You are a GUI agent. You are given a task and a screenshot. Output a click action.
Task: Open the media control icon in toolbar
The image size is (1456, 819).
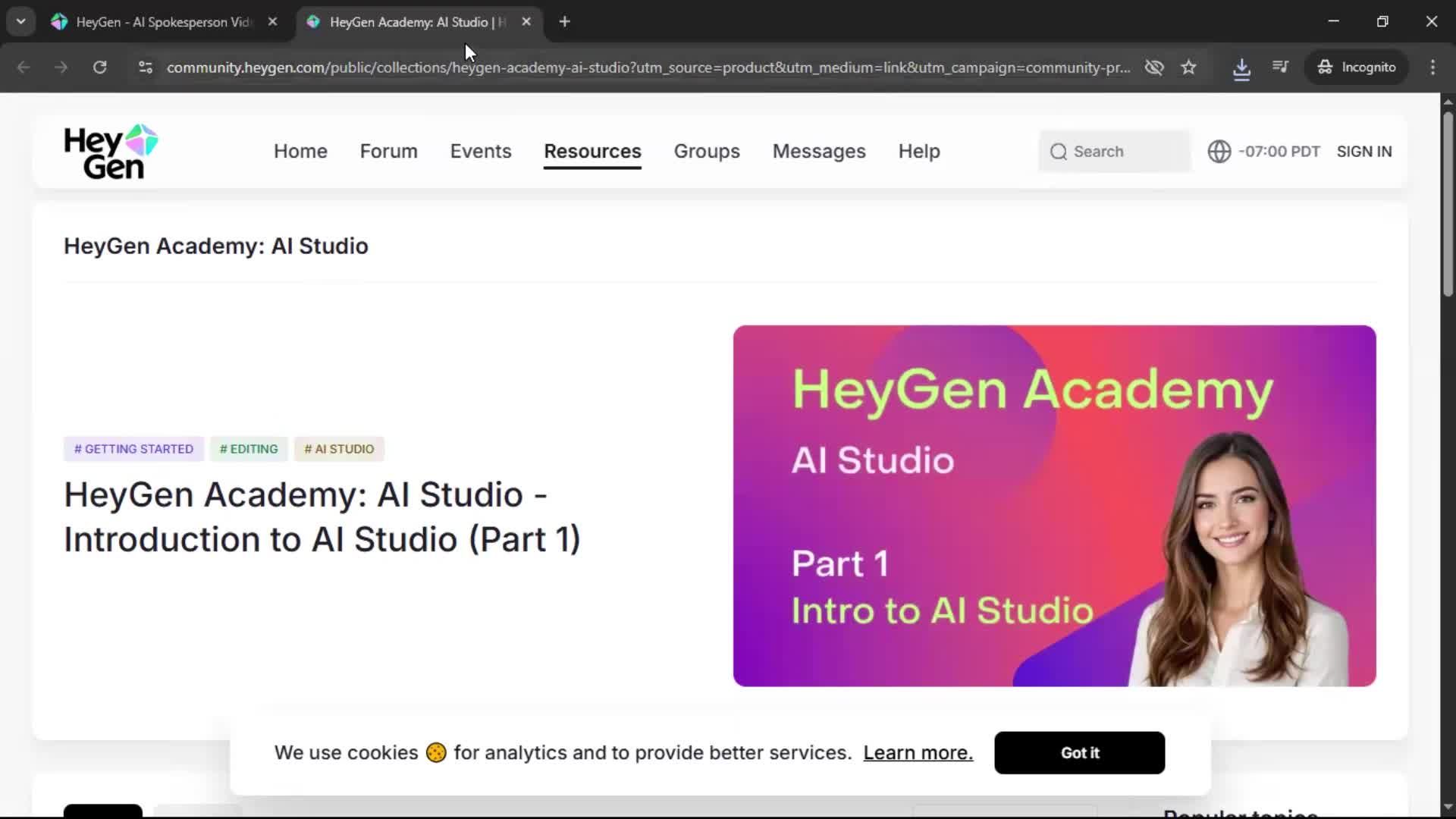coord(1280,67)
